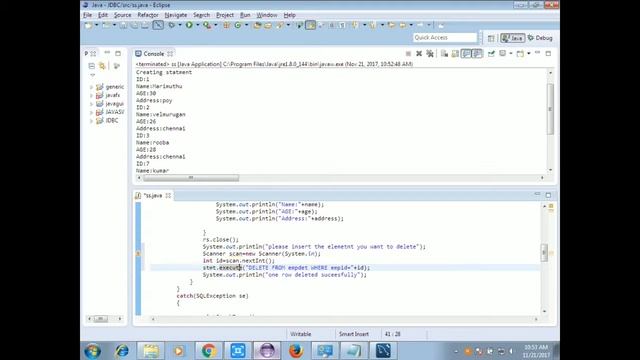Screen dimensions: 640x360
Task: Click the Display Selected Console icon
Action: (x=502, y=53)
